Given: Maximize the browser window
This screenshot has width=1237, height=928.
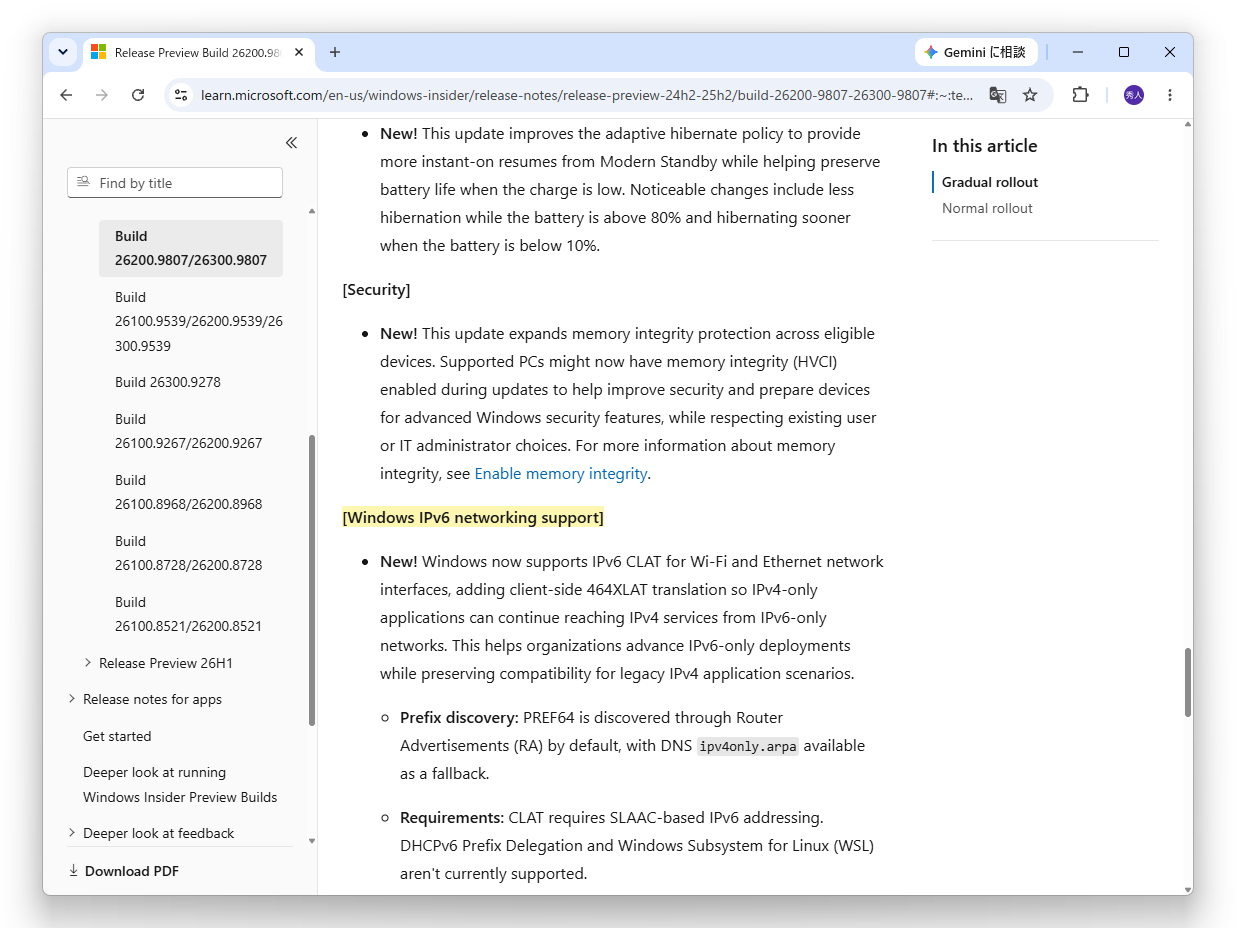Looking at the screenshot, I should coord(1124,52).
